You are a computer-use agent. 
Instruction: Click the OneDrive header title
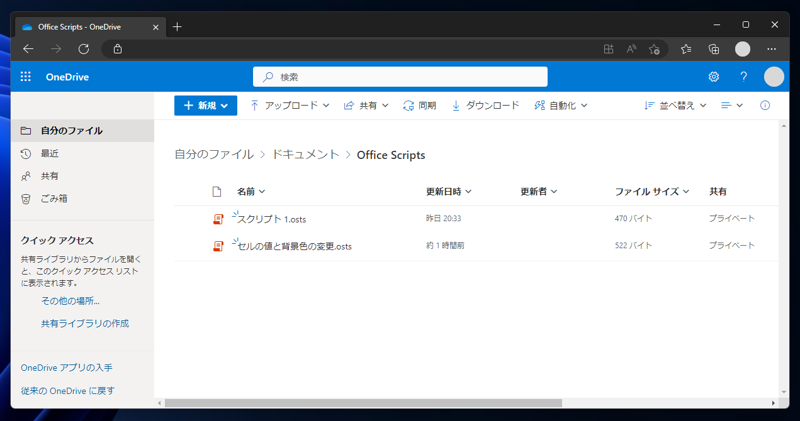coord(67,77)
